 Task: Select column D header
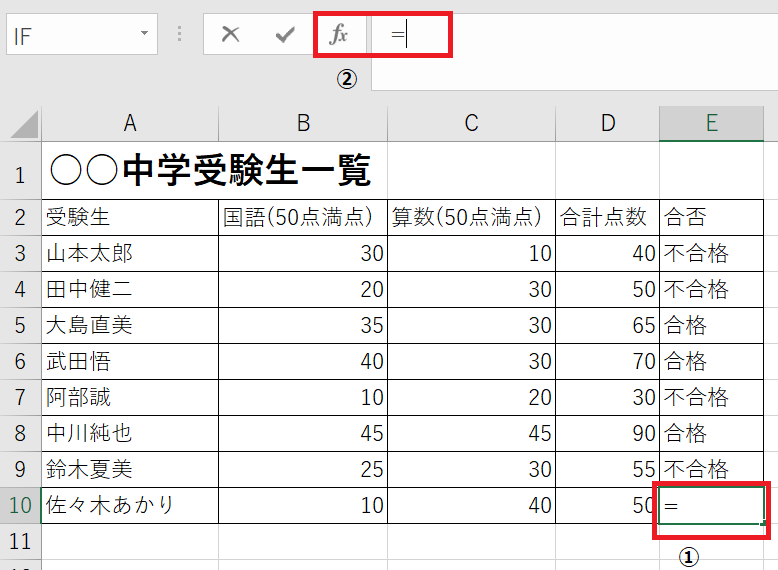(607, 123)
